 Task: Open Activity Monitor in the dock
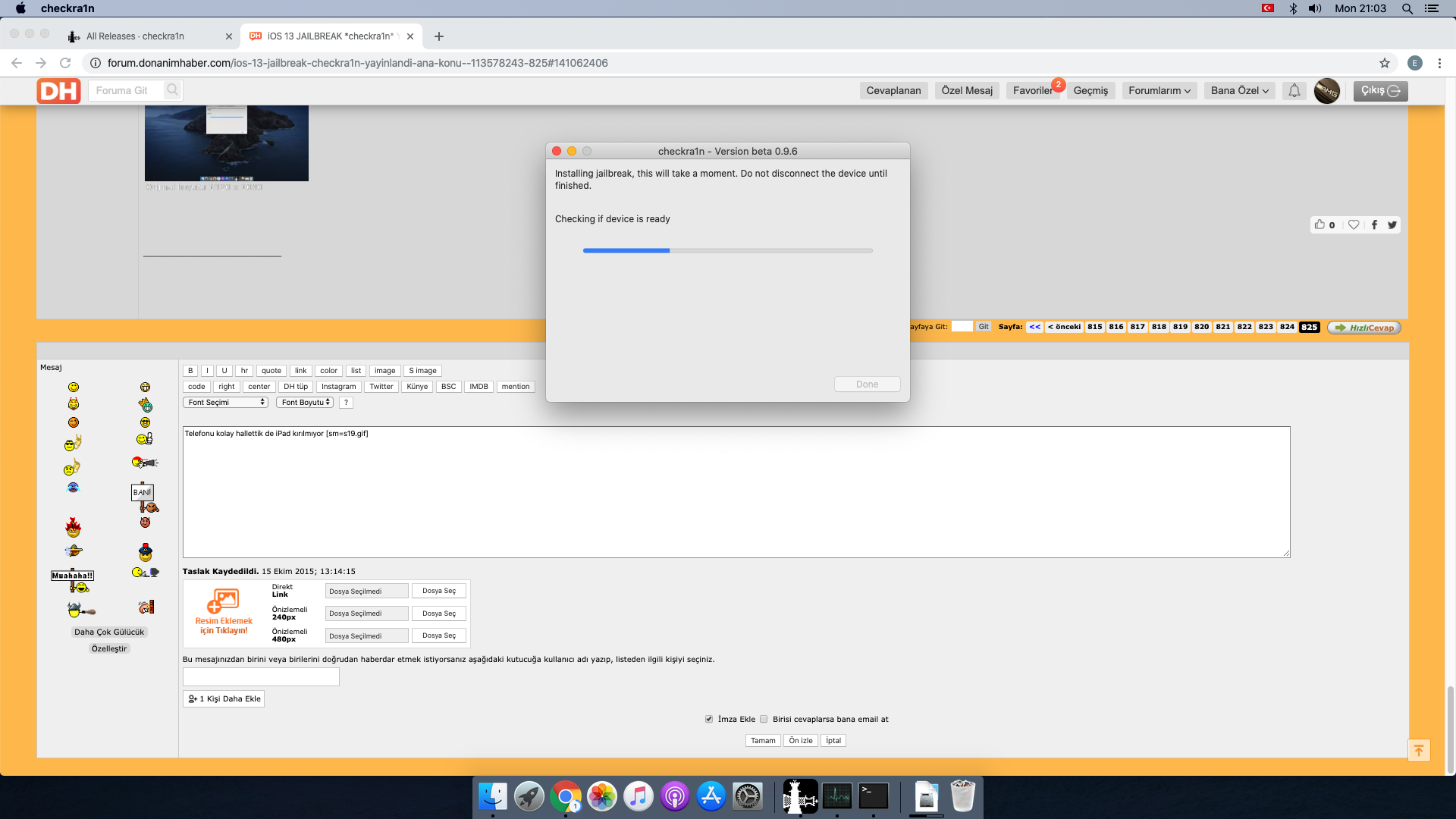(x=837, y=796)
